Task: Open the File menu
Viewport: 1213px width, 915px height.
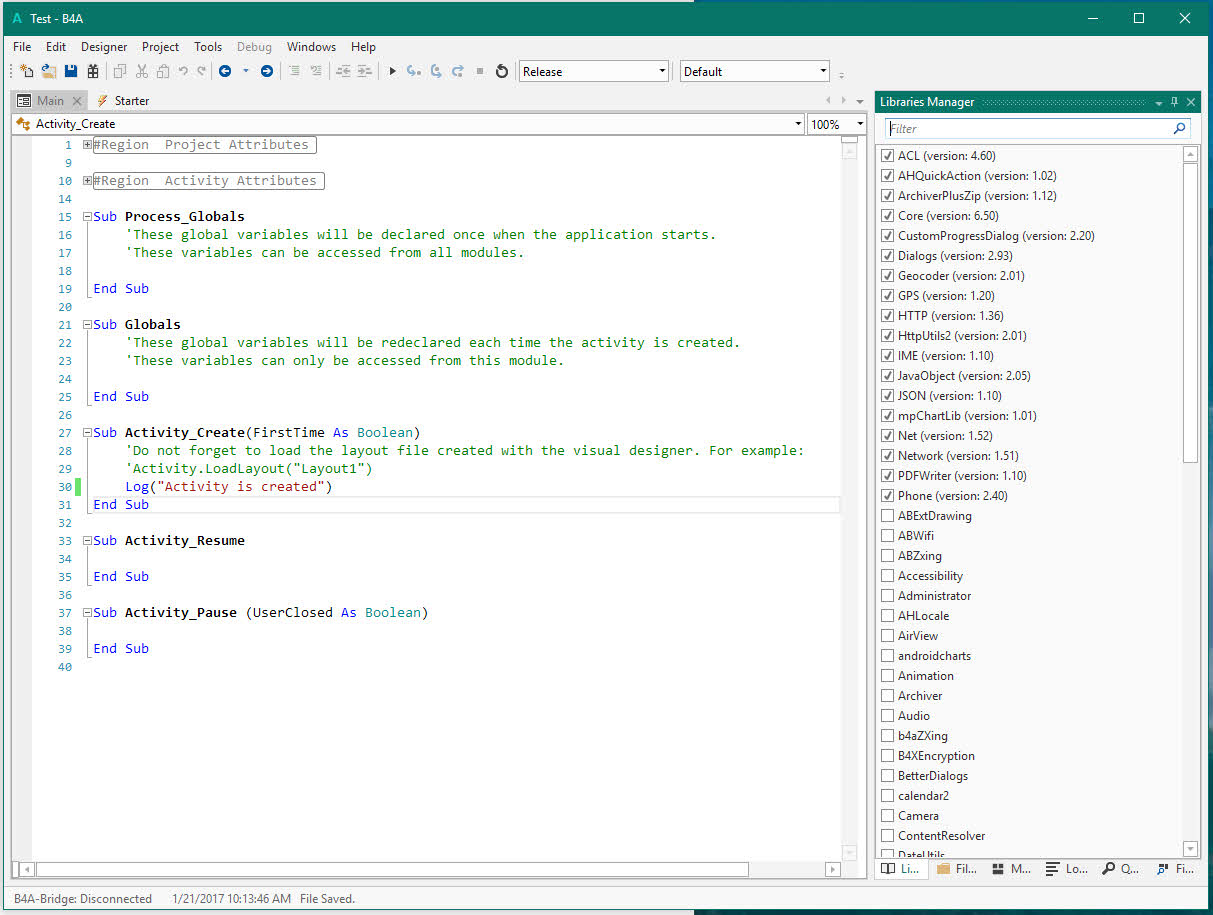Action: pyautogui.click(x=22, y=47)
